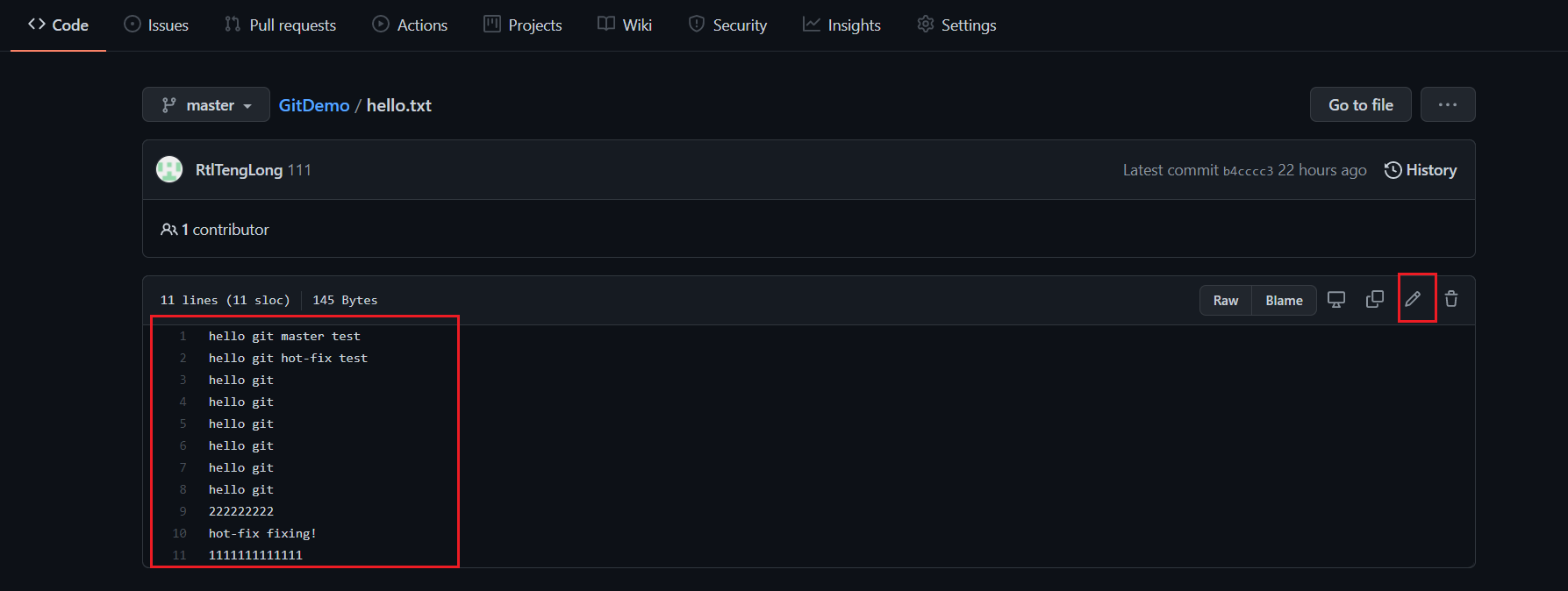Image resolution: width=1568 pixels, height=591 pixels.
Task: Switch to the Raw view
Action: (1225, 300)
